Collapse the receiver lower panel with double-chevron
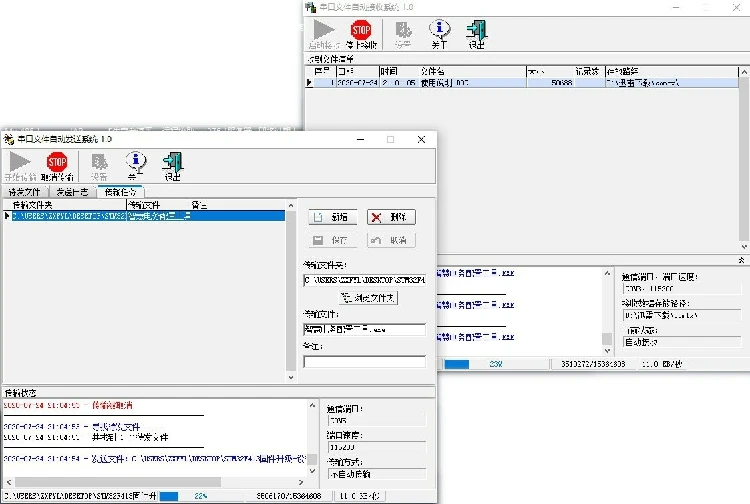The width and height of the screenshot is (750, 504). point(741,260)
